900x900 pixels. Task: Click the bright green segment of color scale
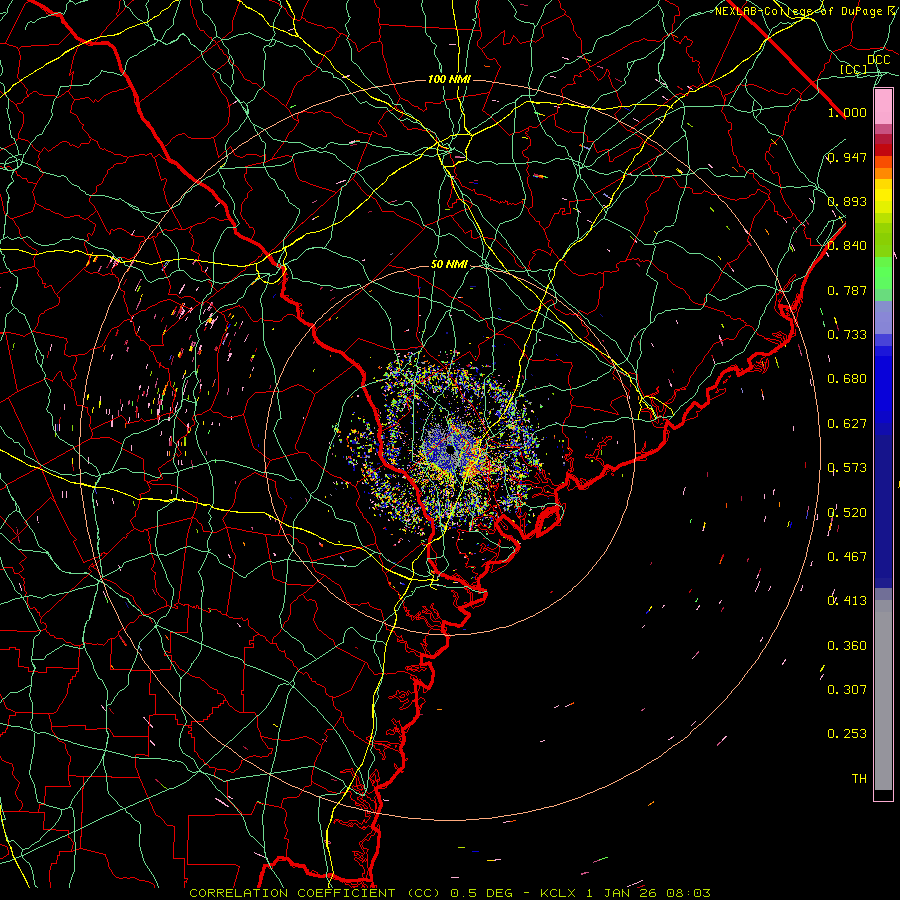click(883, 273)
